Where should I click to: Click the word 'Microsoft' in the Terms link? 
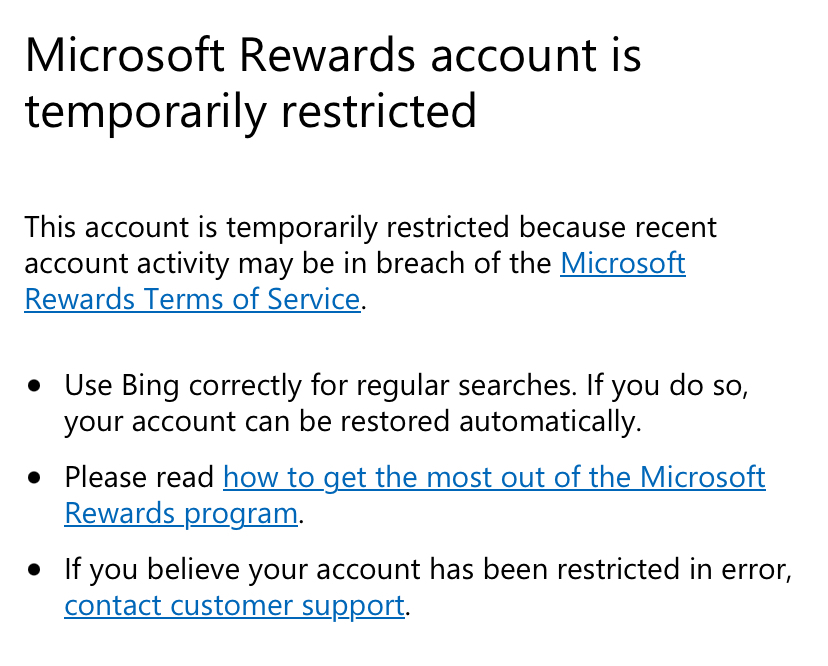pyautogui.click(x=623, y=263)
